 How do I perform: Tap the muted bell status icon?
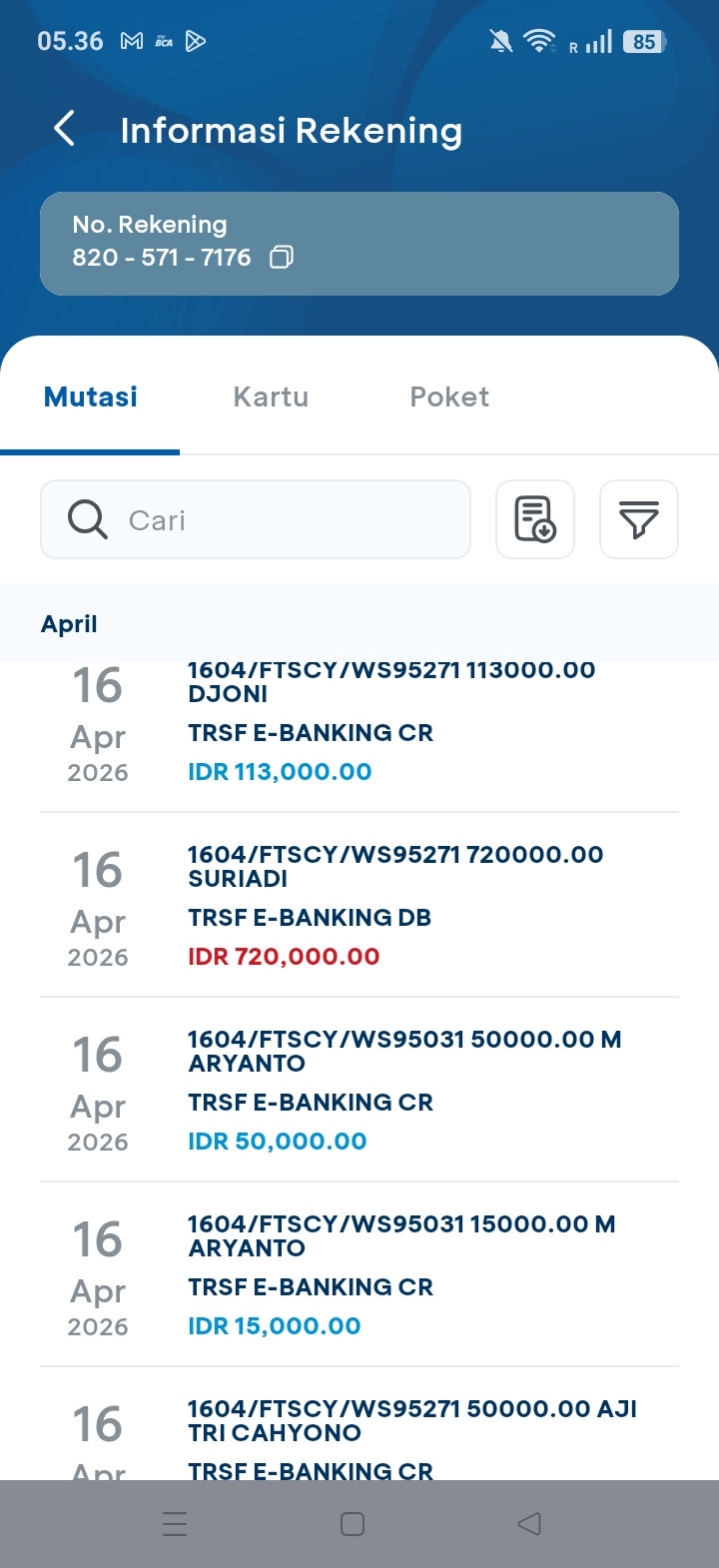click(x=500, y=41)
